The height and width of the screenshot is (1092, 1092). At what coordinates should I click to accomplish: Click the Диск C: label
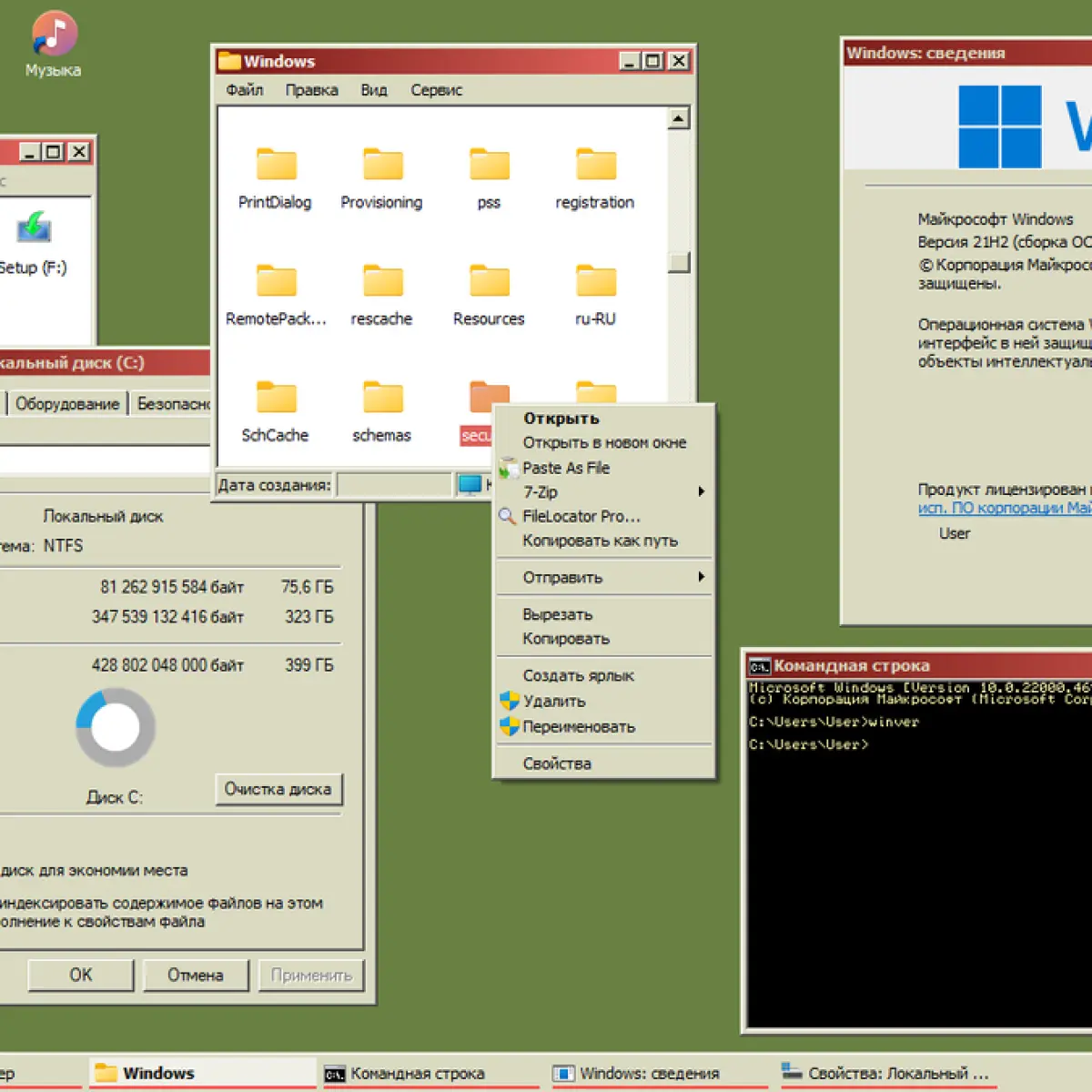coord(115,798)
